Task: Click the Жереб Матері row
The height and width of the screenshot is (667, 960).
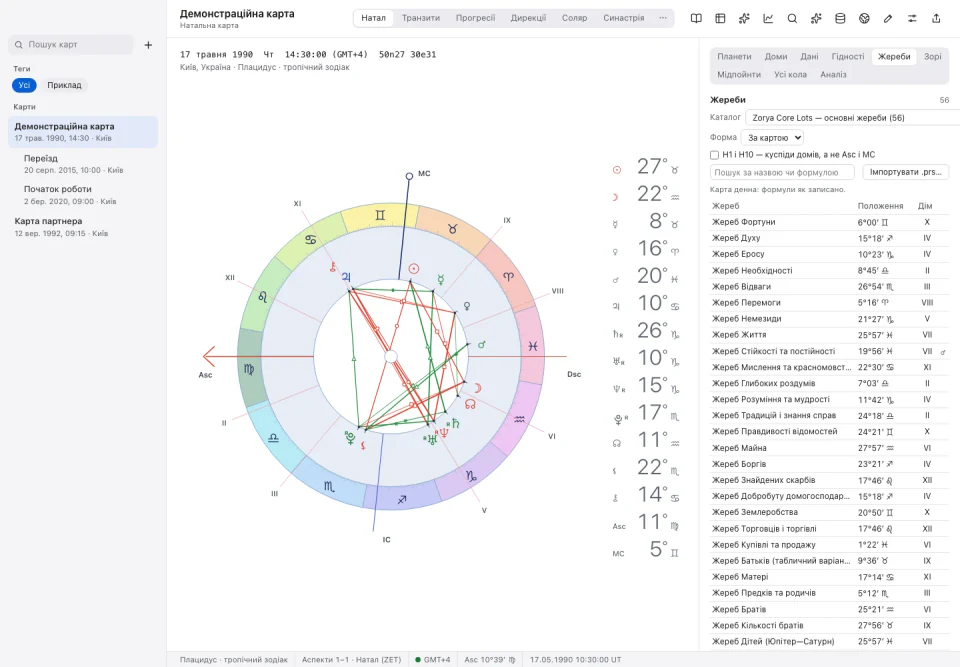Action: (x=830, y=577)
